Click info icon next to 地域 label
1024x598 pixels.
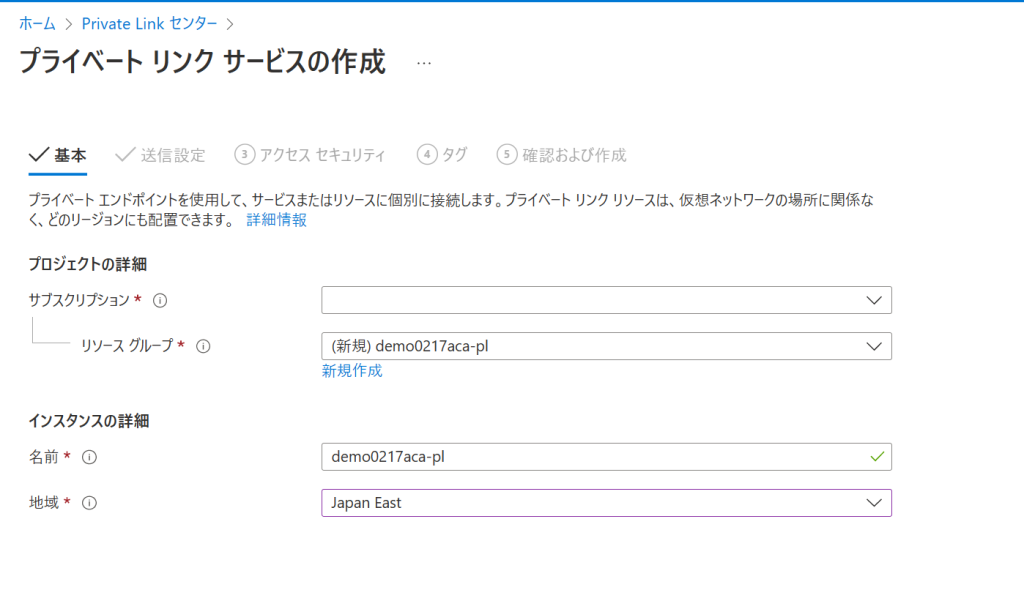[x=89, y=503]
